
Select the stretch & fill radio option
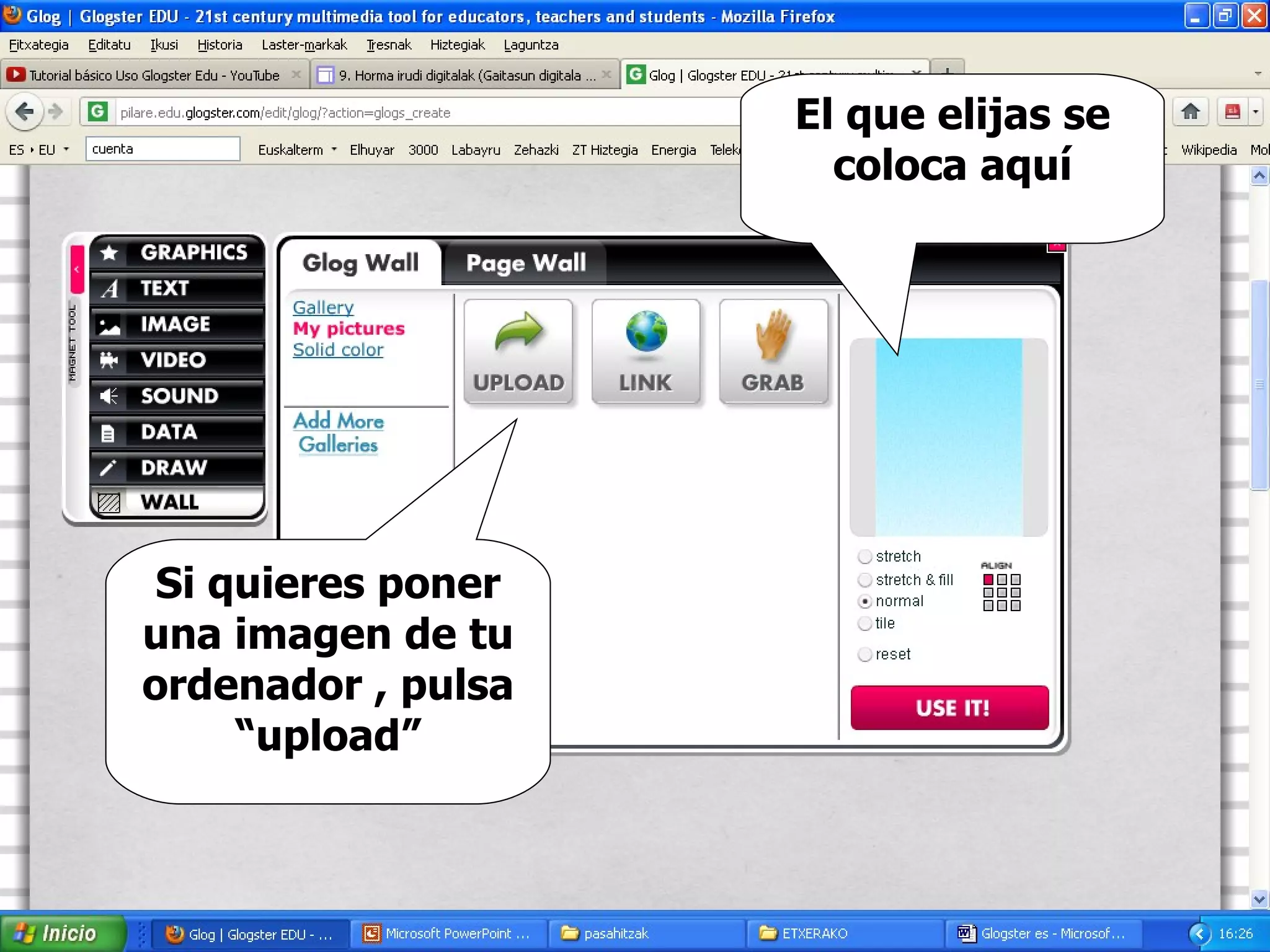[x=865, y=580]
